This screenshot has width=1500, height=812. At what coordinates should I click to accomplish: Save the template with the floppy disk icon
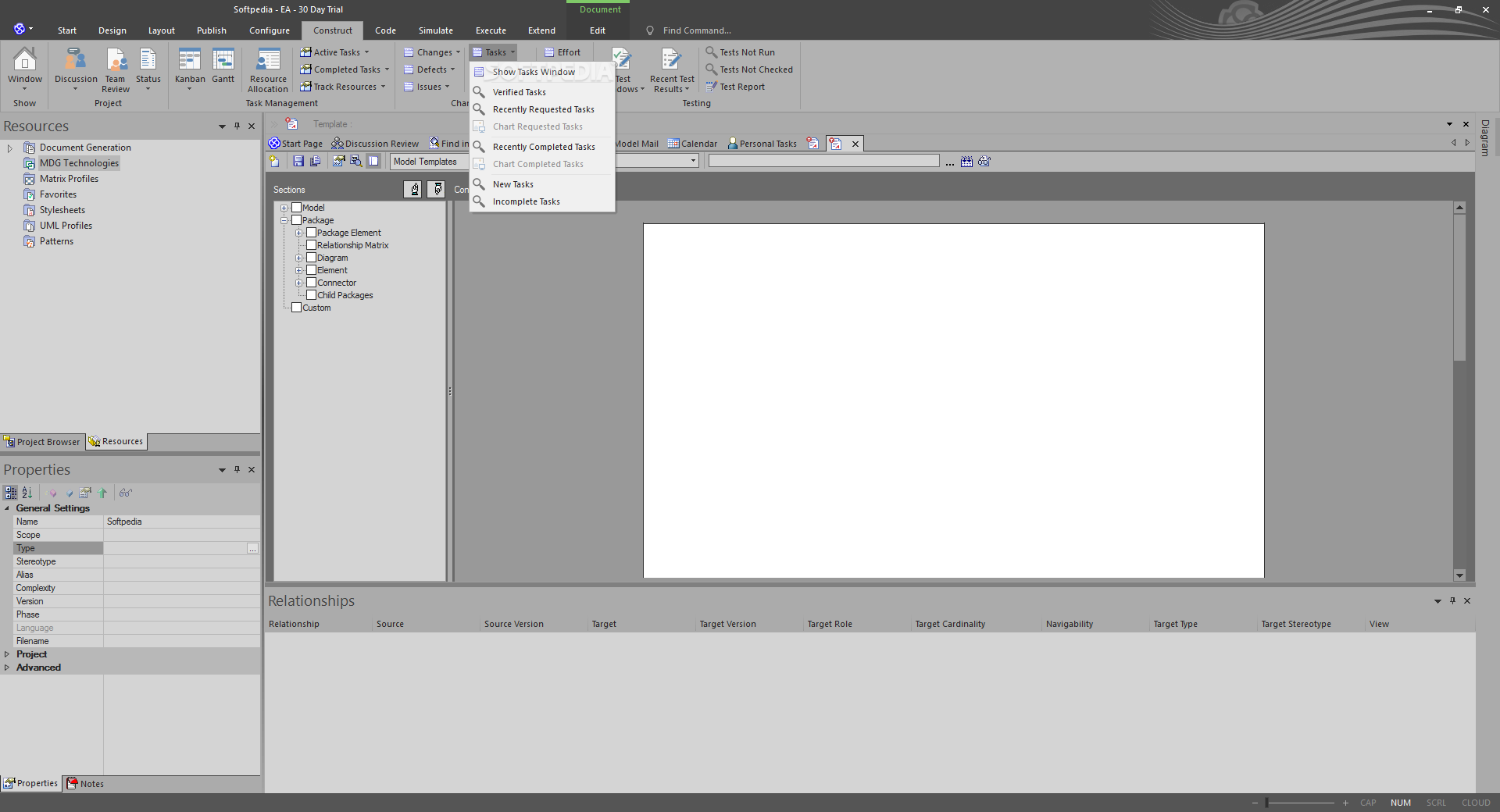coord(298,161)
